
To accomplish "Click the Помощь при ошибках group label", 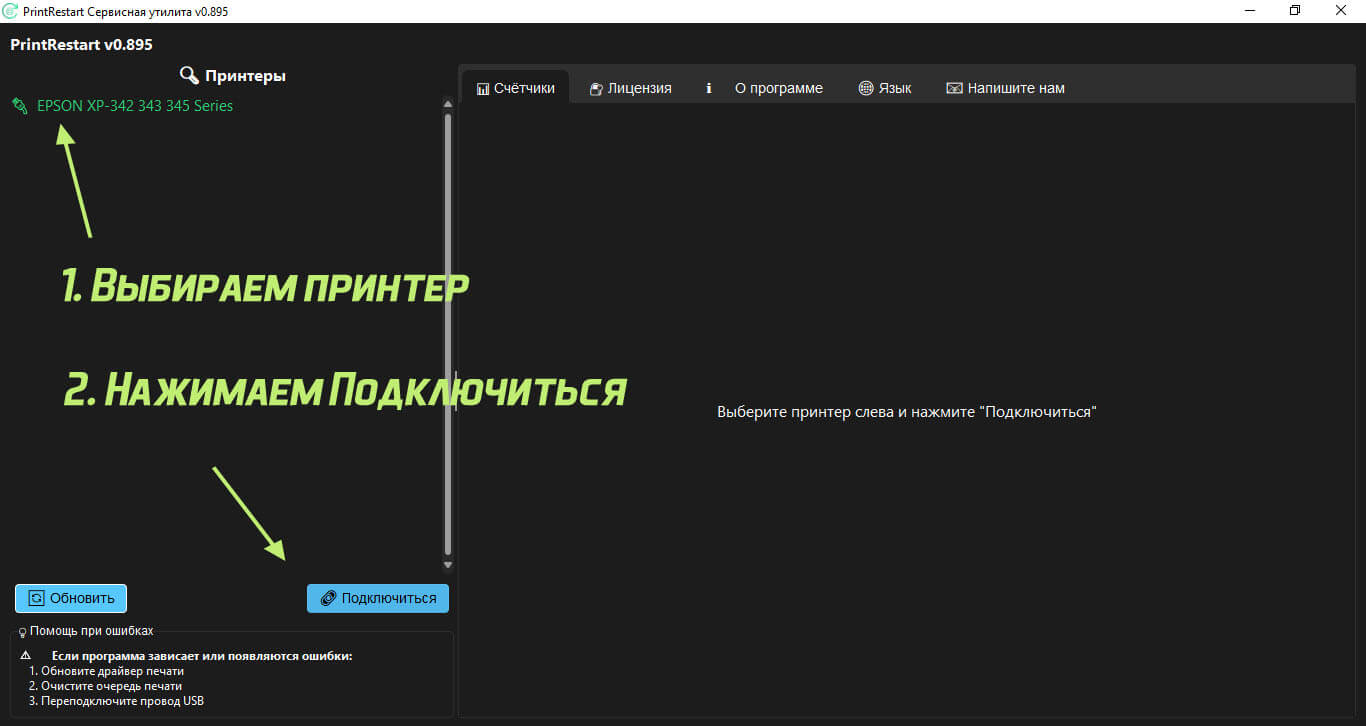I will 92,631.
